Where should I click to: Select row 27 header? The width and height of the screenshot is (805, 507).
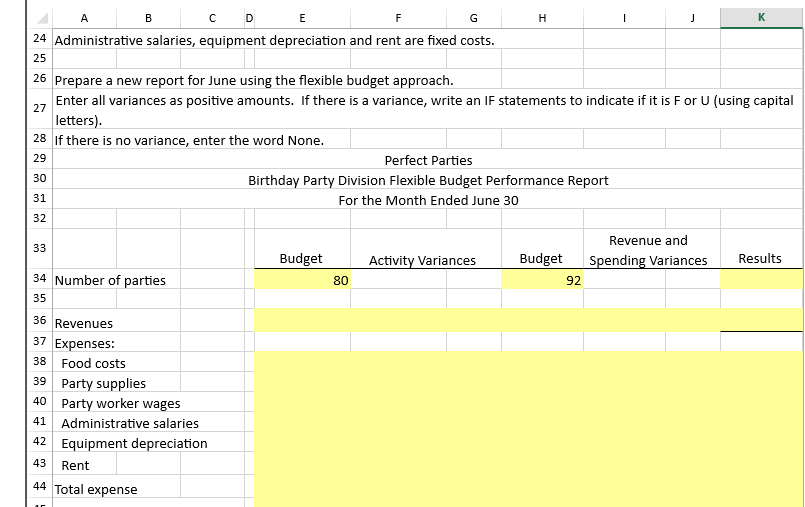tap(40, 108)
